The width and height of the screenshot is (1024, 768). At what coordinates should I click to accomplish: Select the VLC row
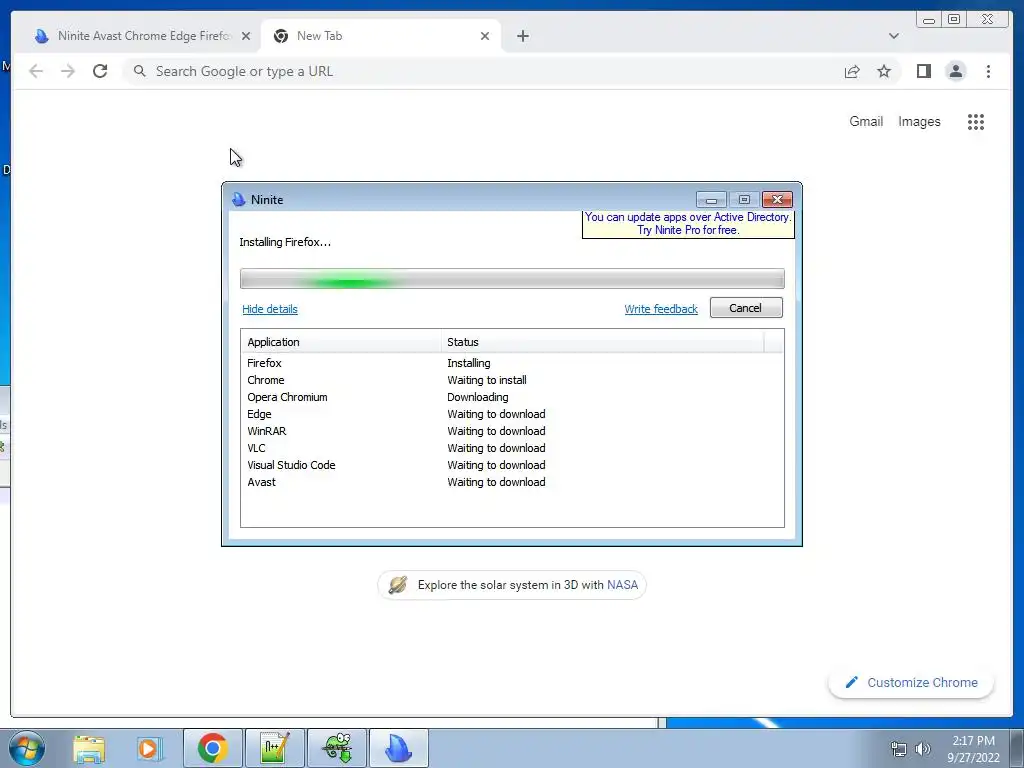512,448
